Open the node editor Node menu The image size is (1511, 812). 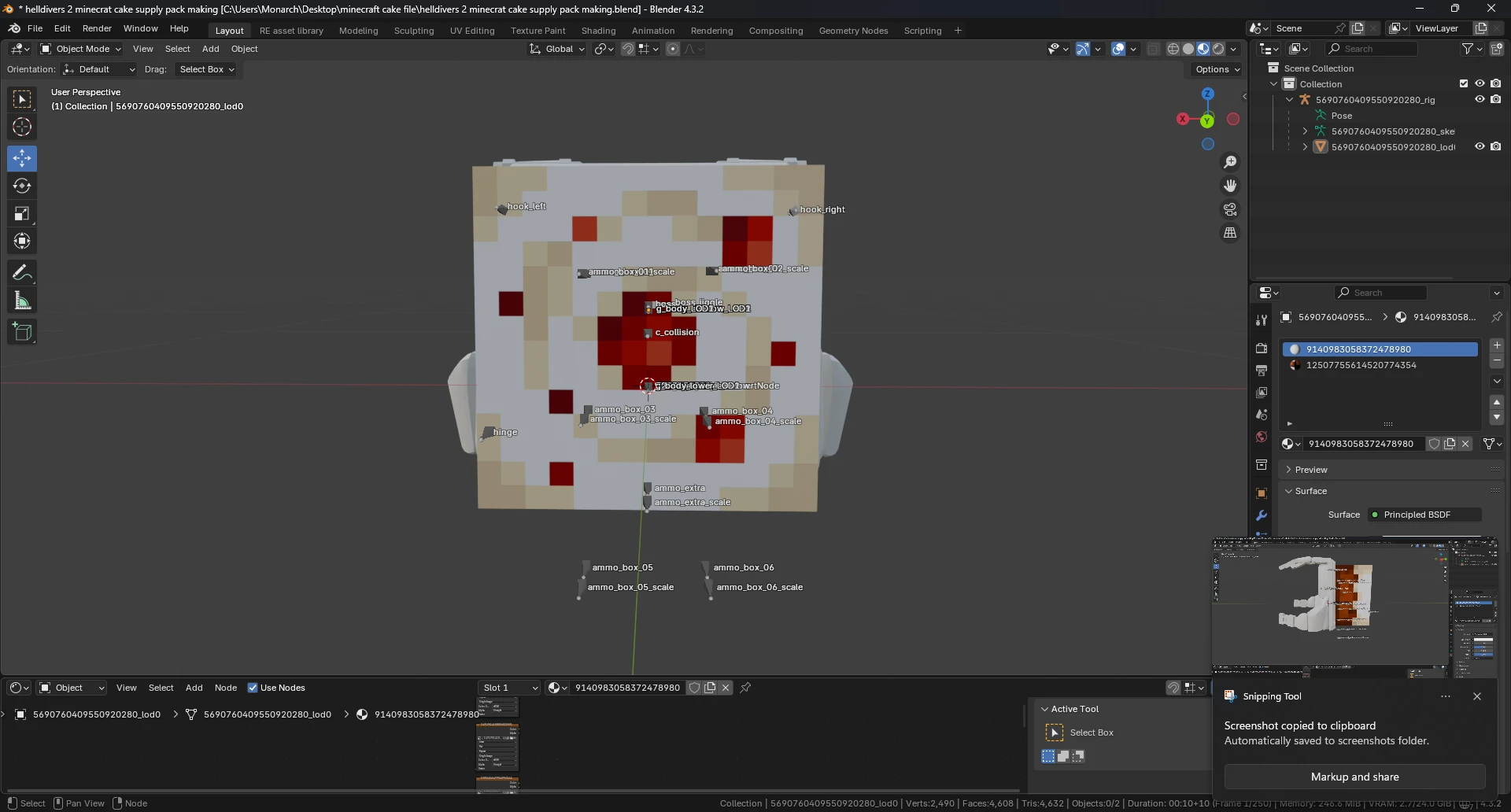(x=226, y=688)
